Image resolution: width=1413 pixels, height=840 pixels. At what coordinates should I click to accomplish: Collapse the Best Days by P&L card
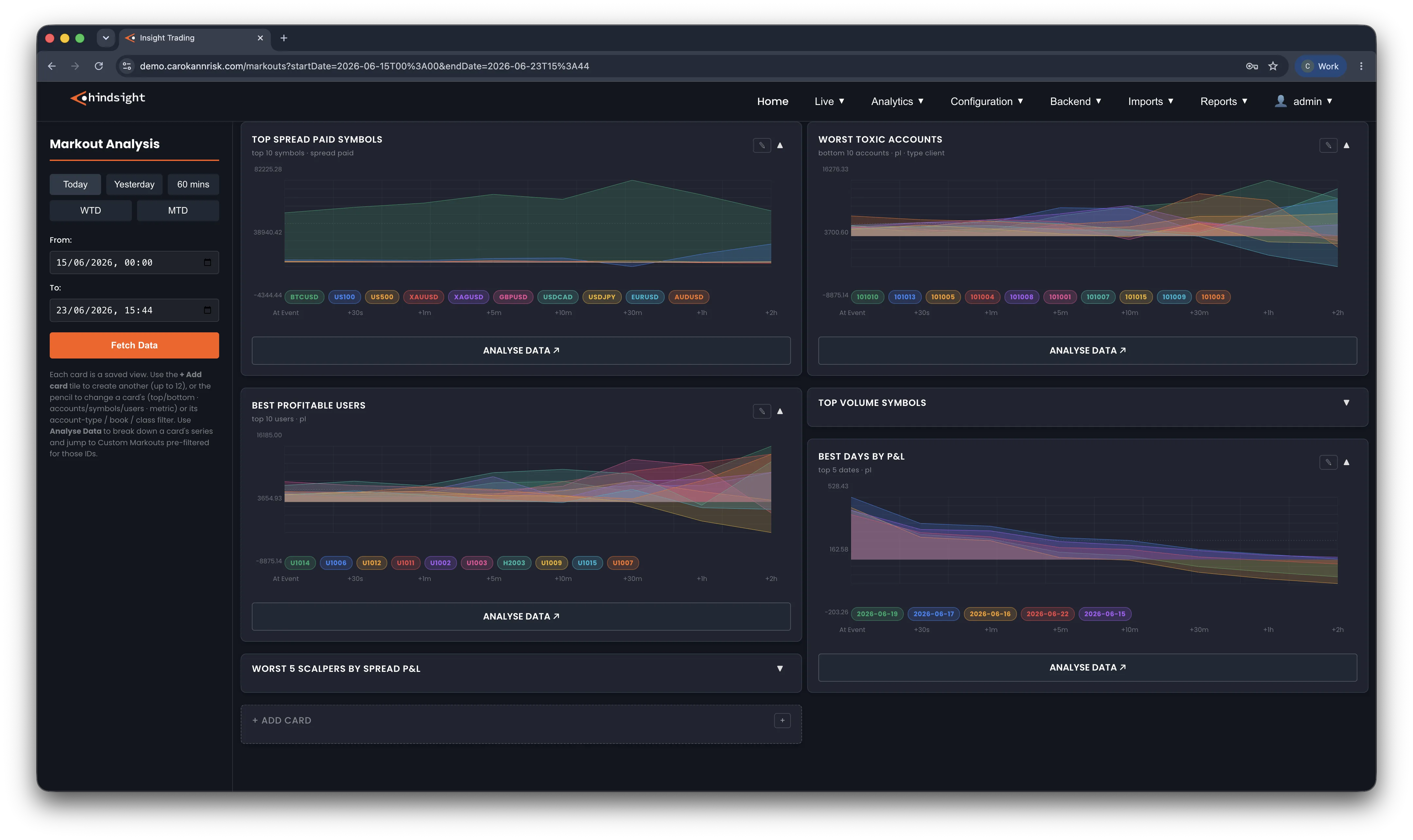point(1346,463)
